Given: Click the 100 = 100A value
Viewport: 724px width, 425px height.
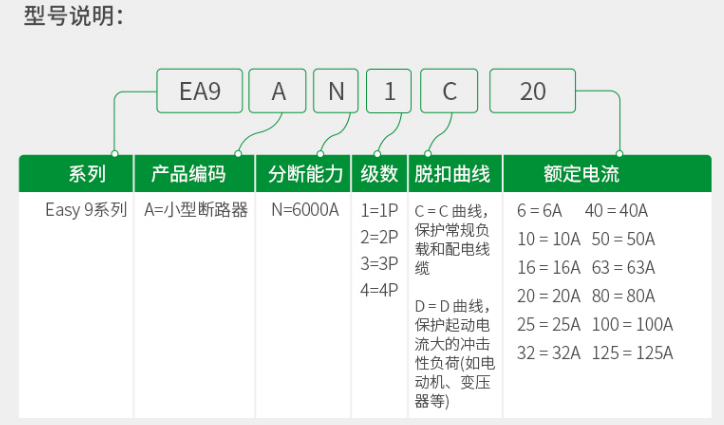Looking at the screenshot, I should [x=633, y=325].
